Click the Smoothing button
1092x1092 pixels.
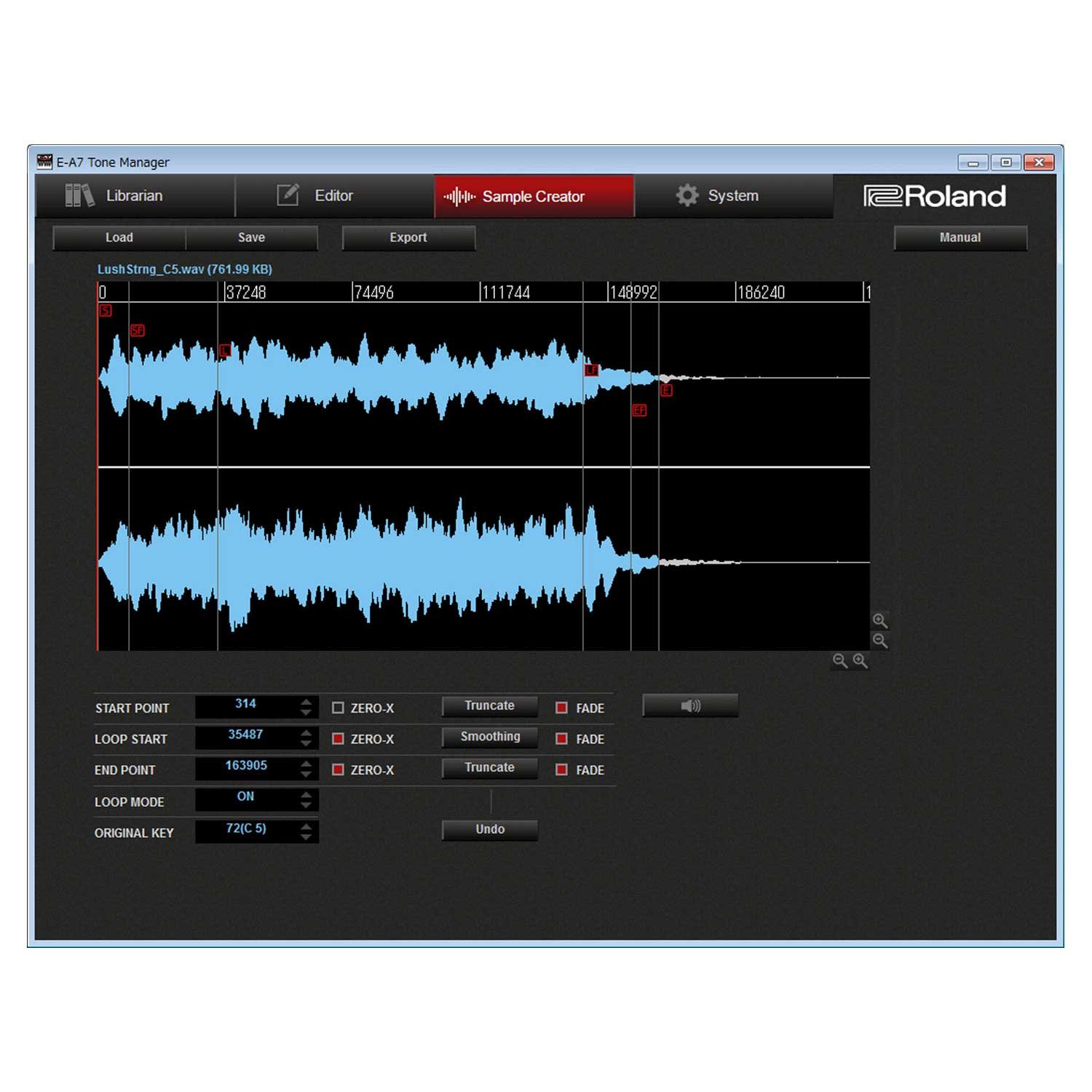pos(490,737)
